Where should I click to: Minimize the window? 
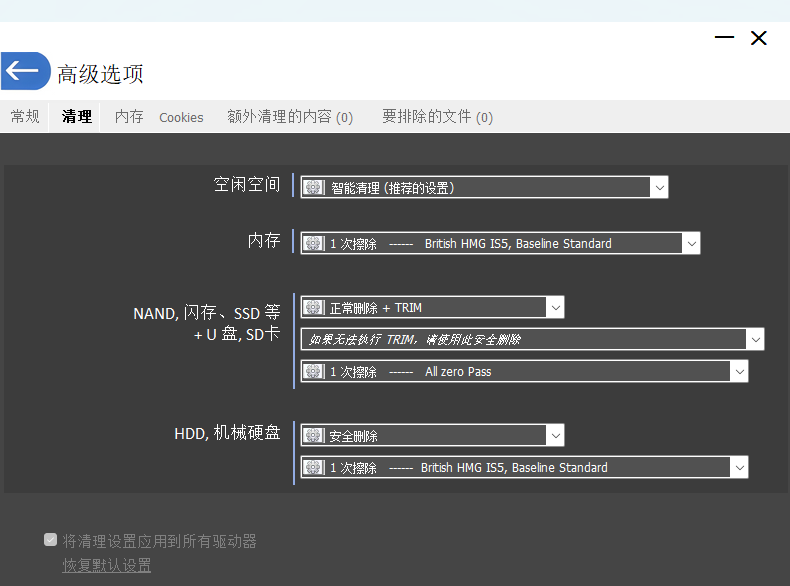[x=725, y=38]
